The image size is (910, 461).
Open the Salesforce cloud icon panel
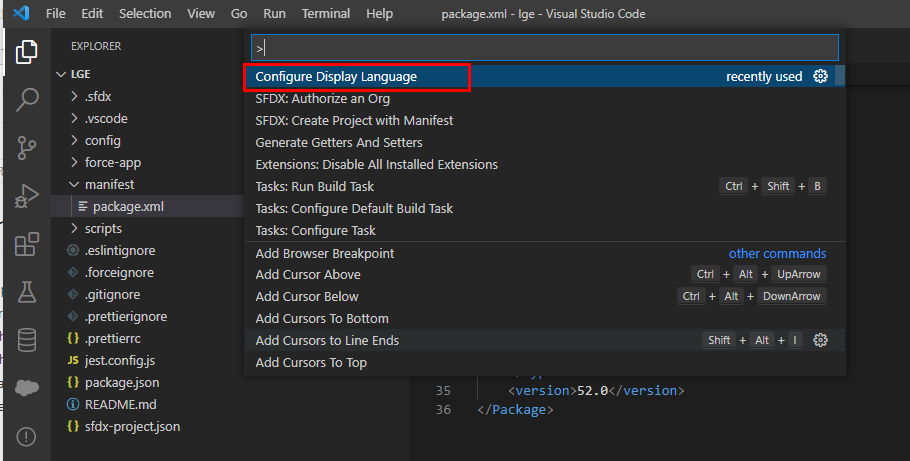(x=27, y=388)
